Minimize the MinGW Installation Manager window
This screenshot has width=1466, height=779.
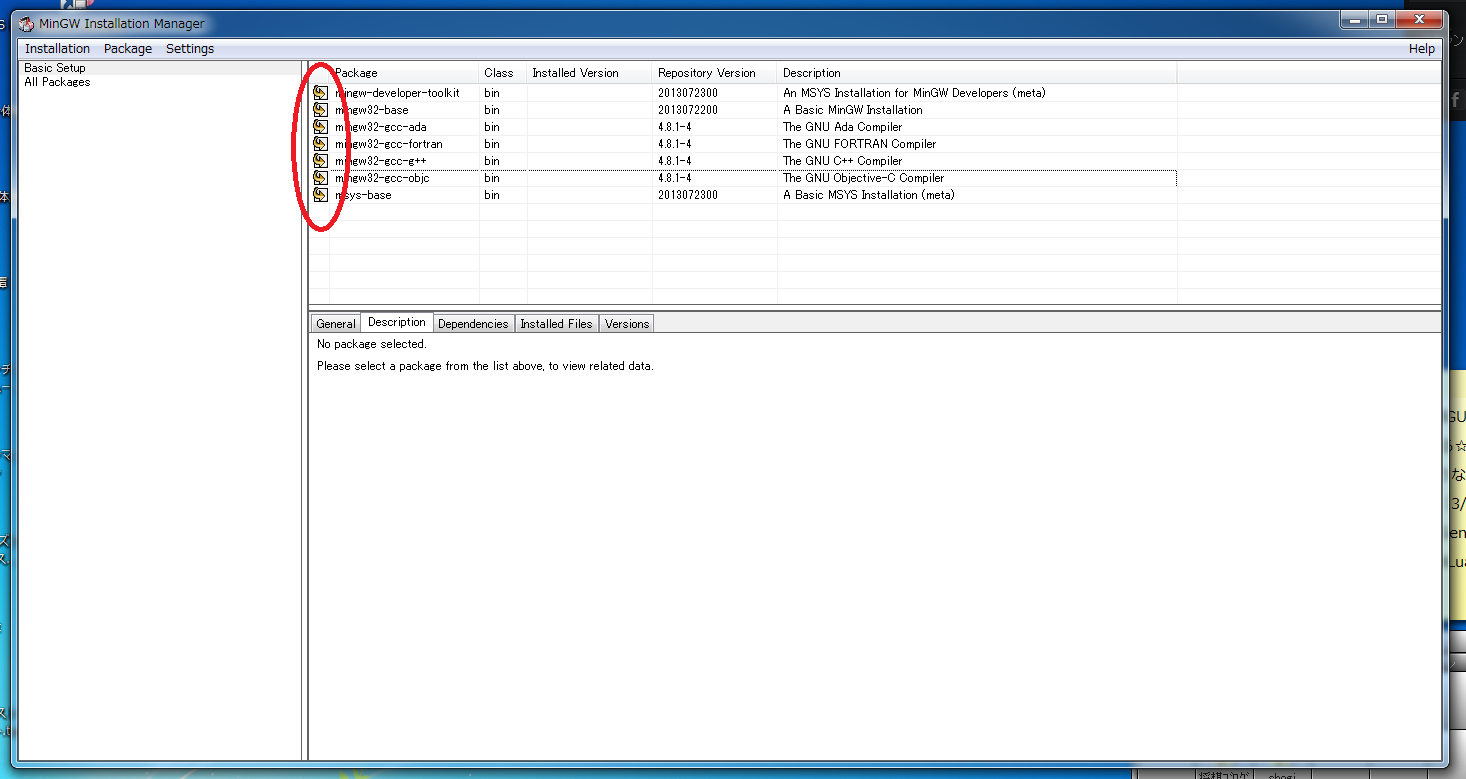pyautogui.click(x=1356, y=19)
